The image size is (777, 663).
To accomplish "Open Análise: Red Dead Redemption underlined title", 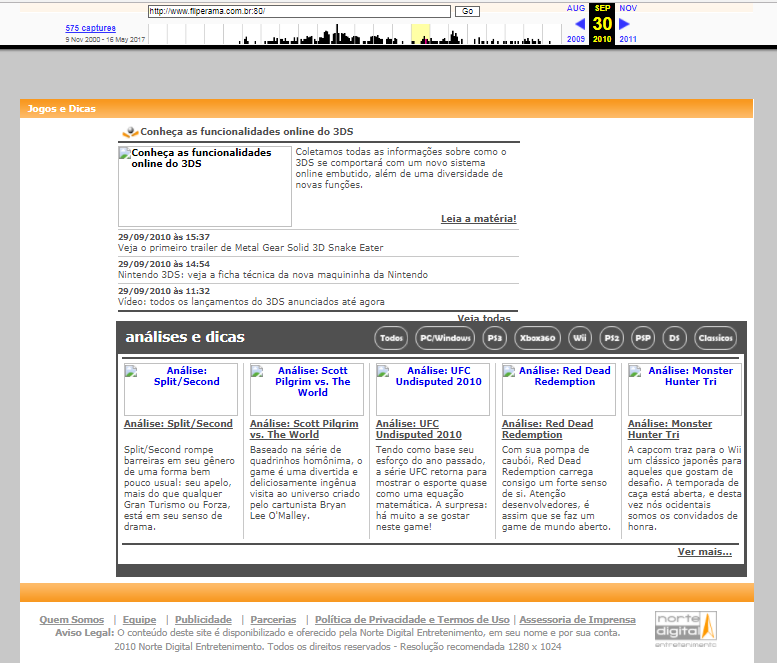I will [548, 429].
